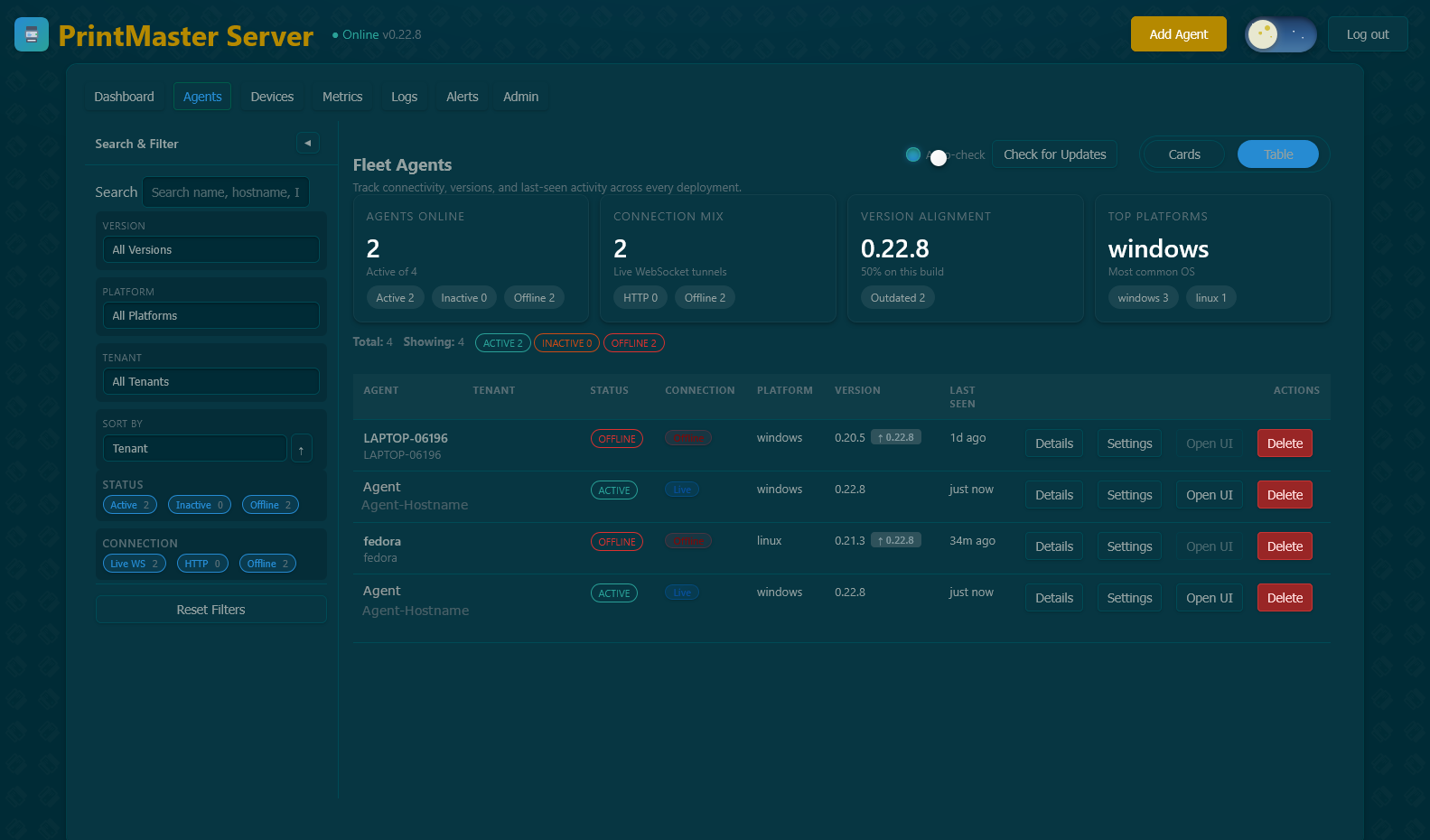Open the Admin tab
This screenshot has width=1430, height=840.
(520, 97)
